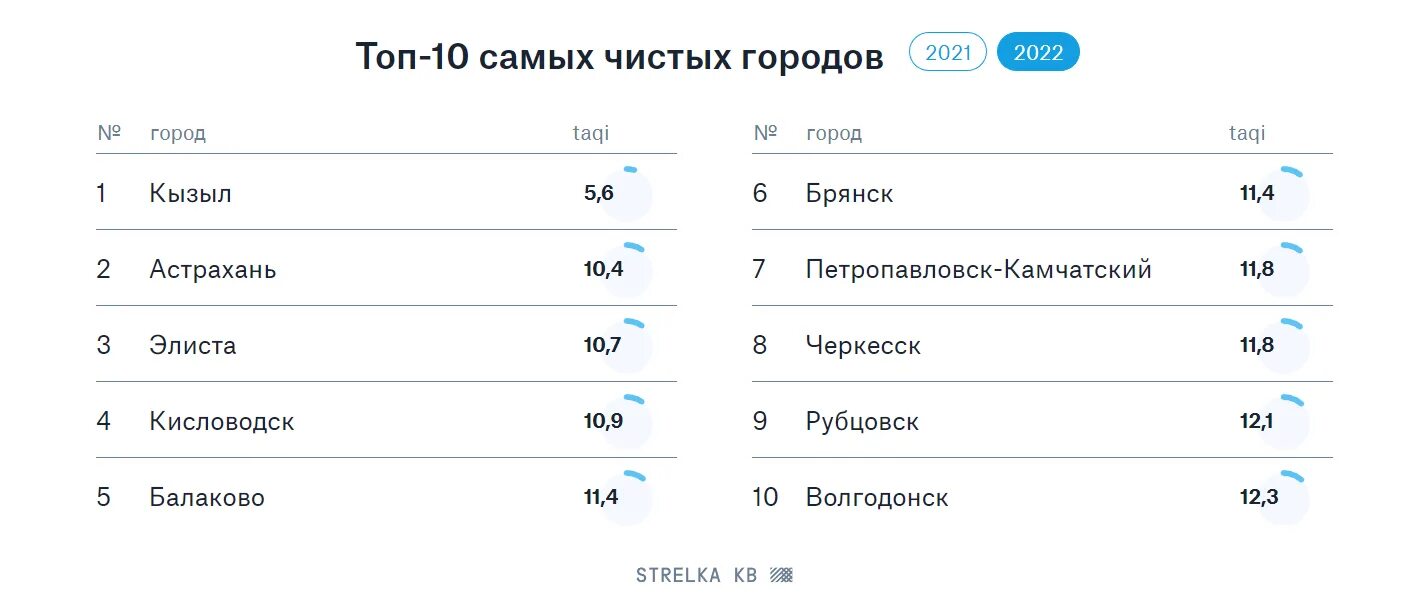Select the 2022 year tab
1422x615 pixels.
(x=1038, y=53)
